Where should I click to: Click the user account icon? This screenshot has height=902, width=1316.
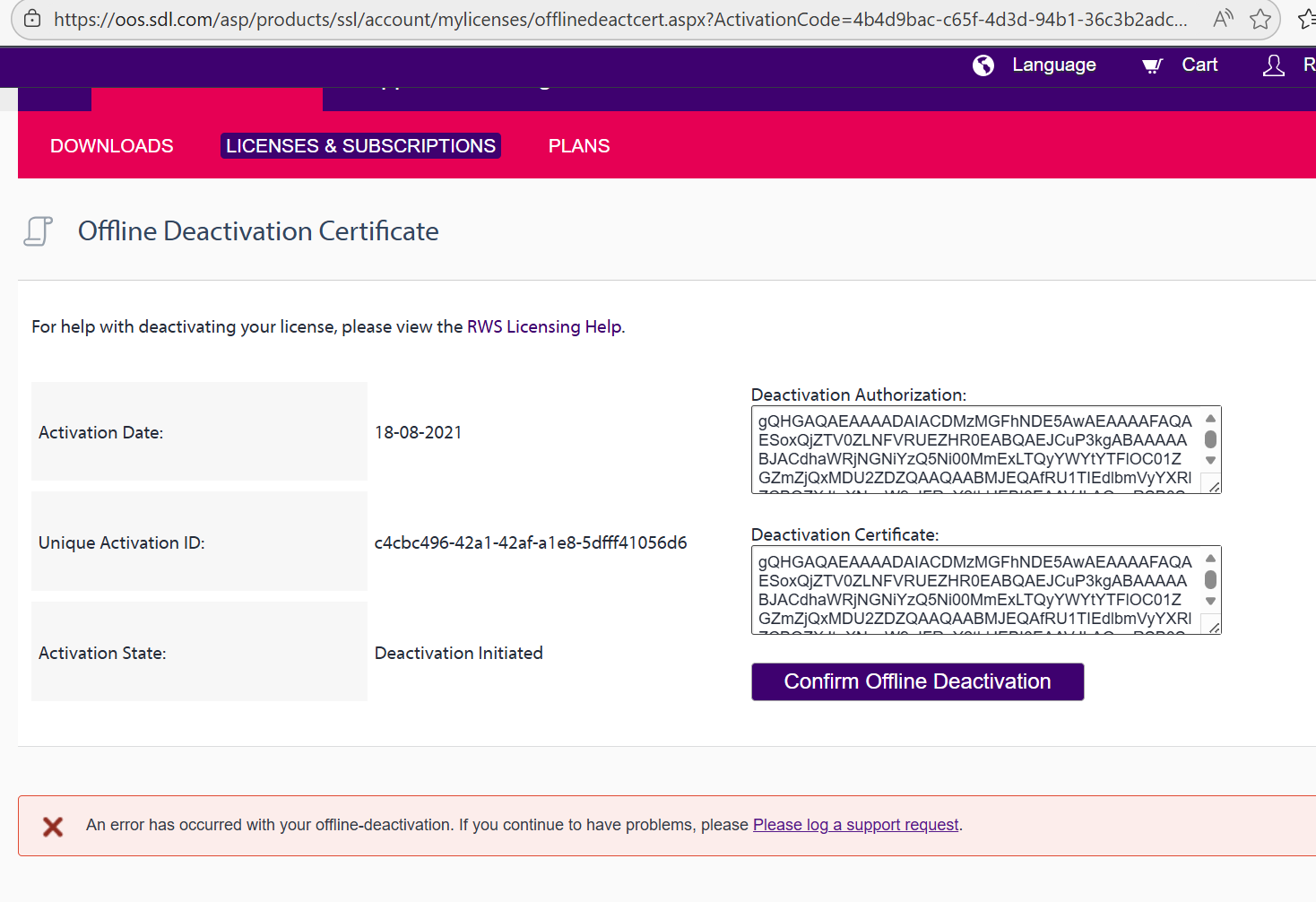click(1274, 65)
